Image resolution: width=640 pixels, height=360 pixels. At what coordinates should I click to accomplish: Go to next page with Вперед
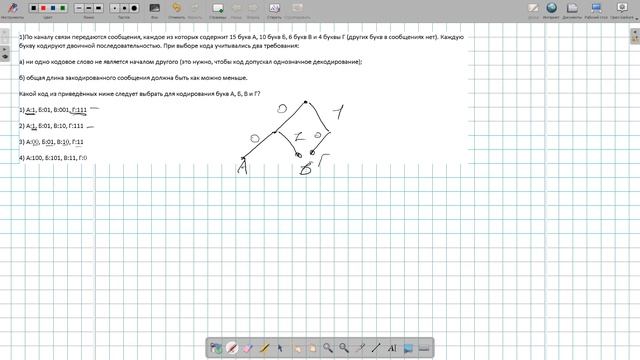pyautogui.click(x=253, y=8)
